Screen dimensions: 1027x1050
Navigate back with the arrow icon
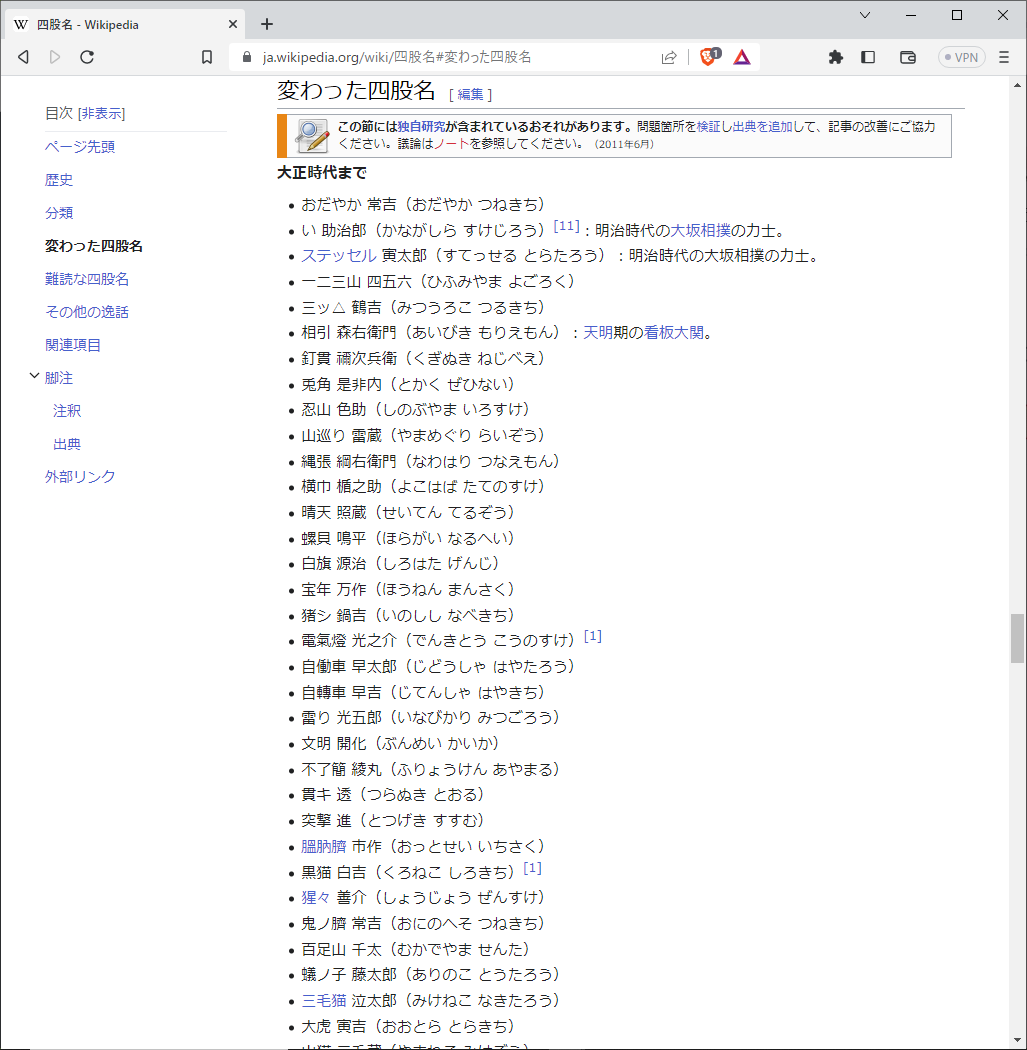pyautogui.click(x=22, y=57)
